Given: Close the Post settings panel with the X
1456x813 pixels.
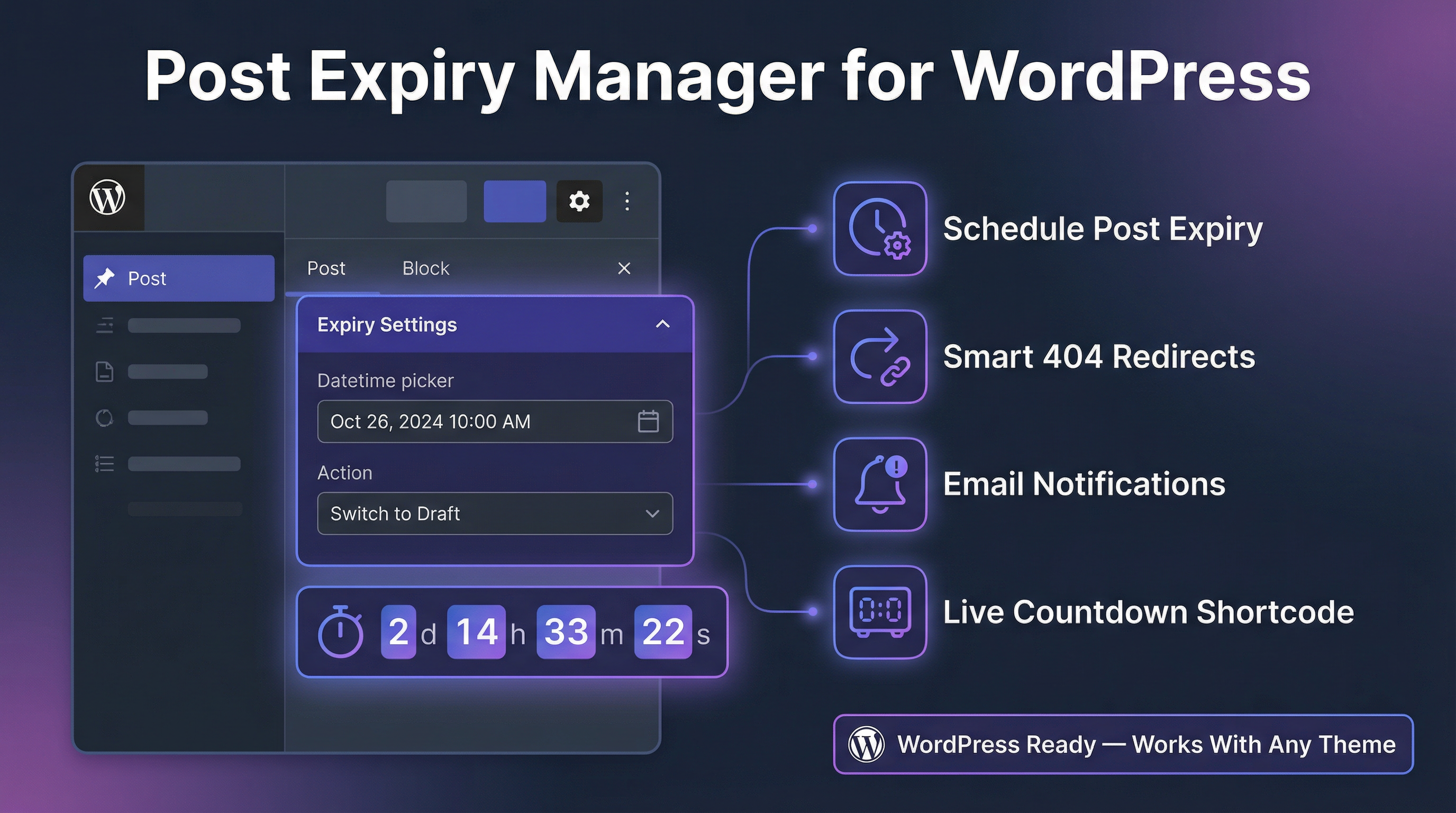Looking at the screenshot, I should (x=623, y=268).
